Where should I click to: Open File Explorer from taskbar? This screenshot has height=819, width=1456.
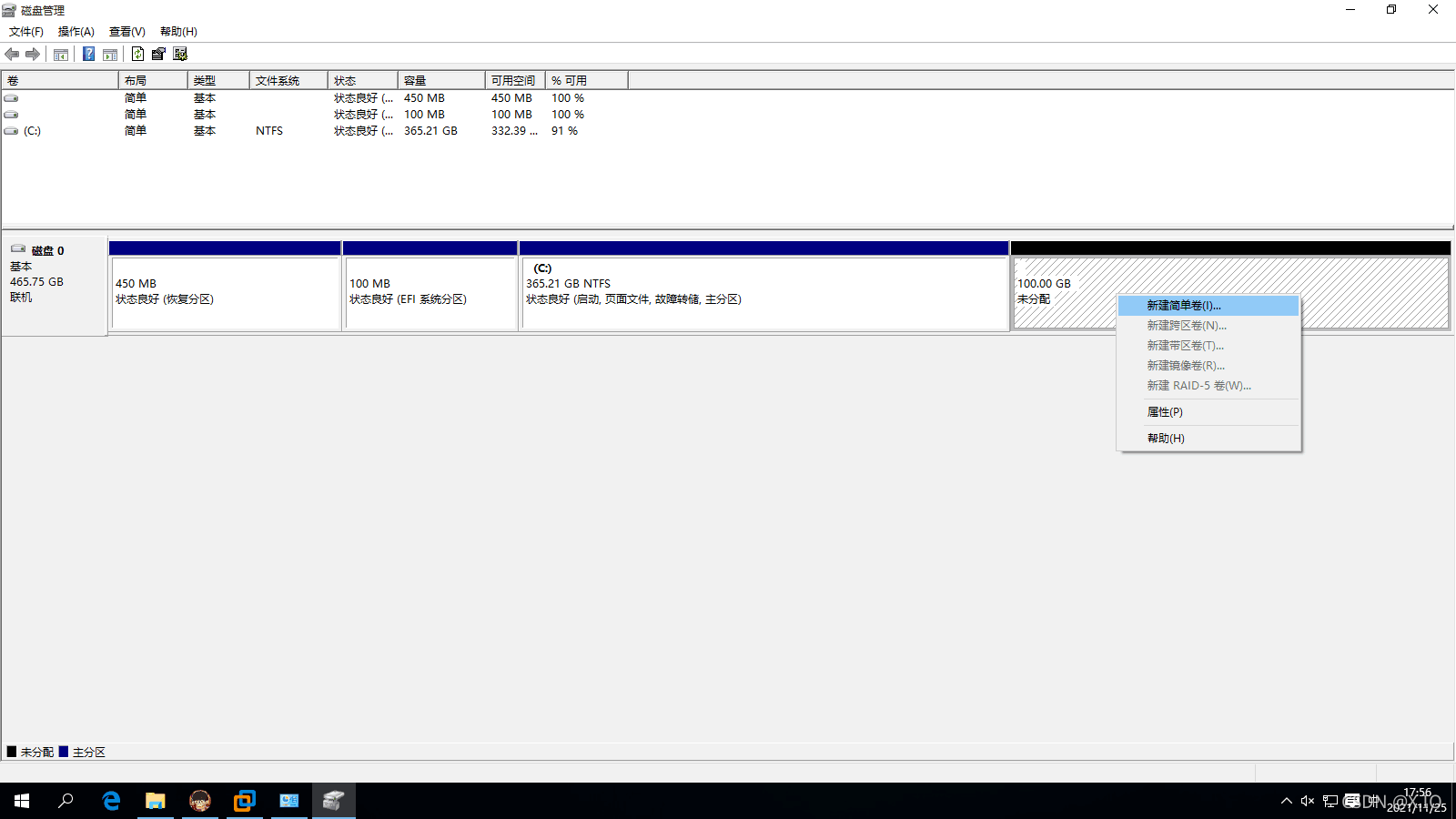pos(156,801)
